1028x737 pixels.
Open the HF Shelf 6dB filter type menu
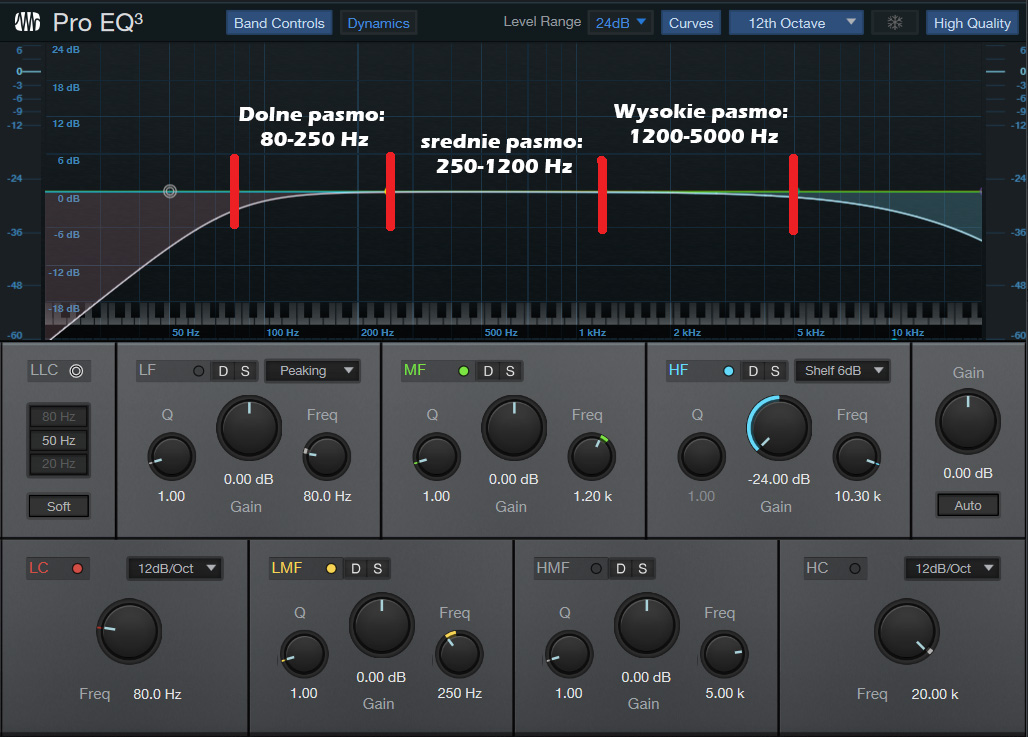point(842,371)
